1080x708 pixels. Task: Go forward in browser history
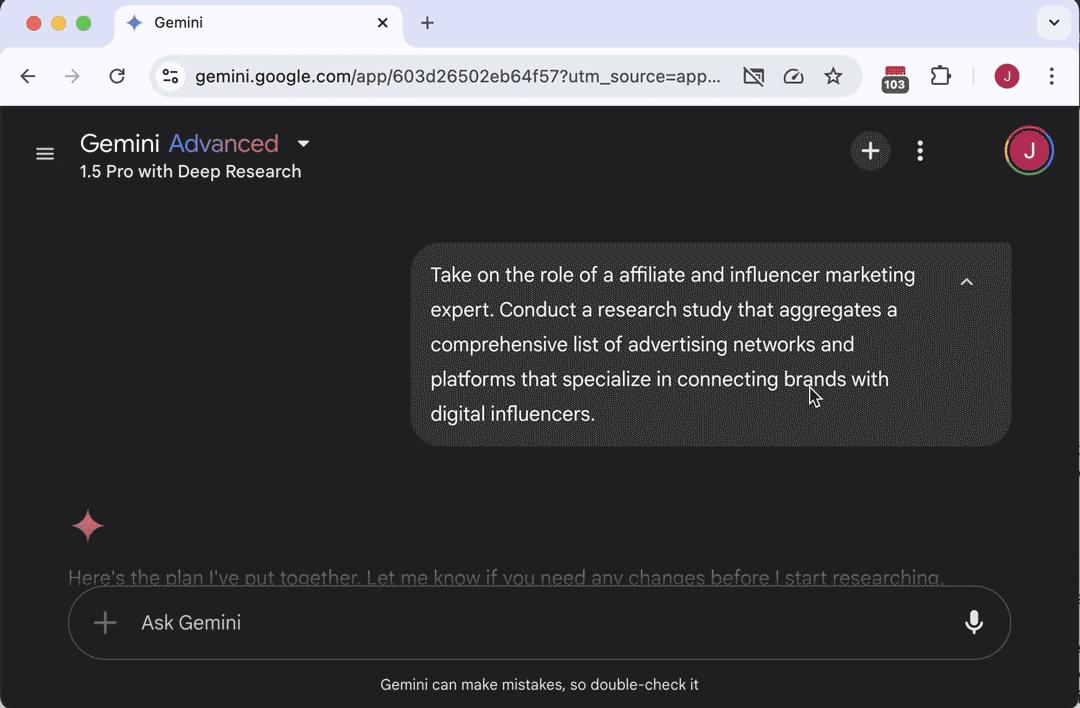tap(72, 76)
